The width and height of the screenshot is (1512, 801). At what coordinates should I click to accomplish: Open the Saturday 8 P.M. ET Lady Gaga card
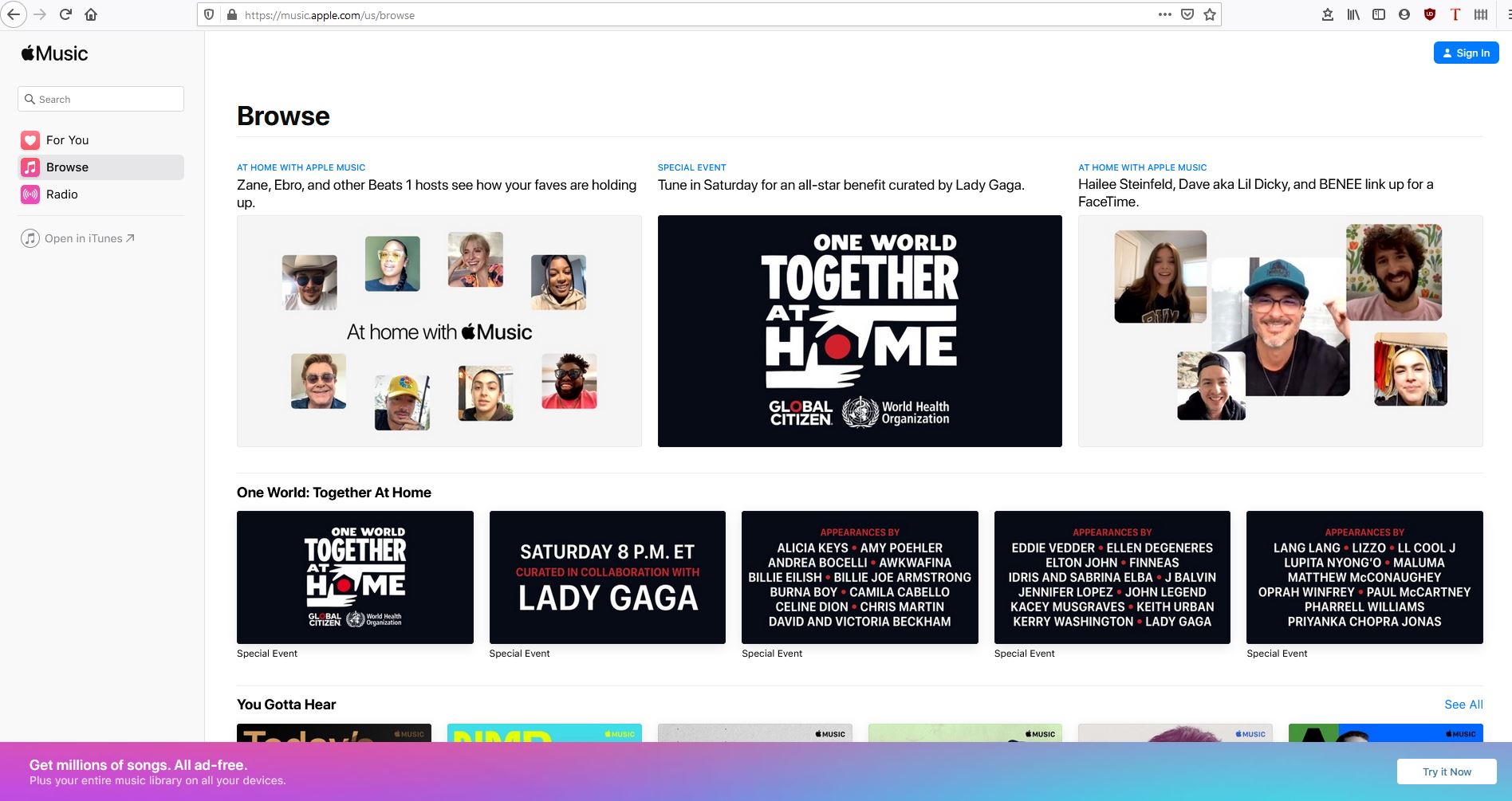(608, 577)
